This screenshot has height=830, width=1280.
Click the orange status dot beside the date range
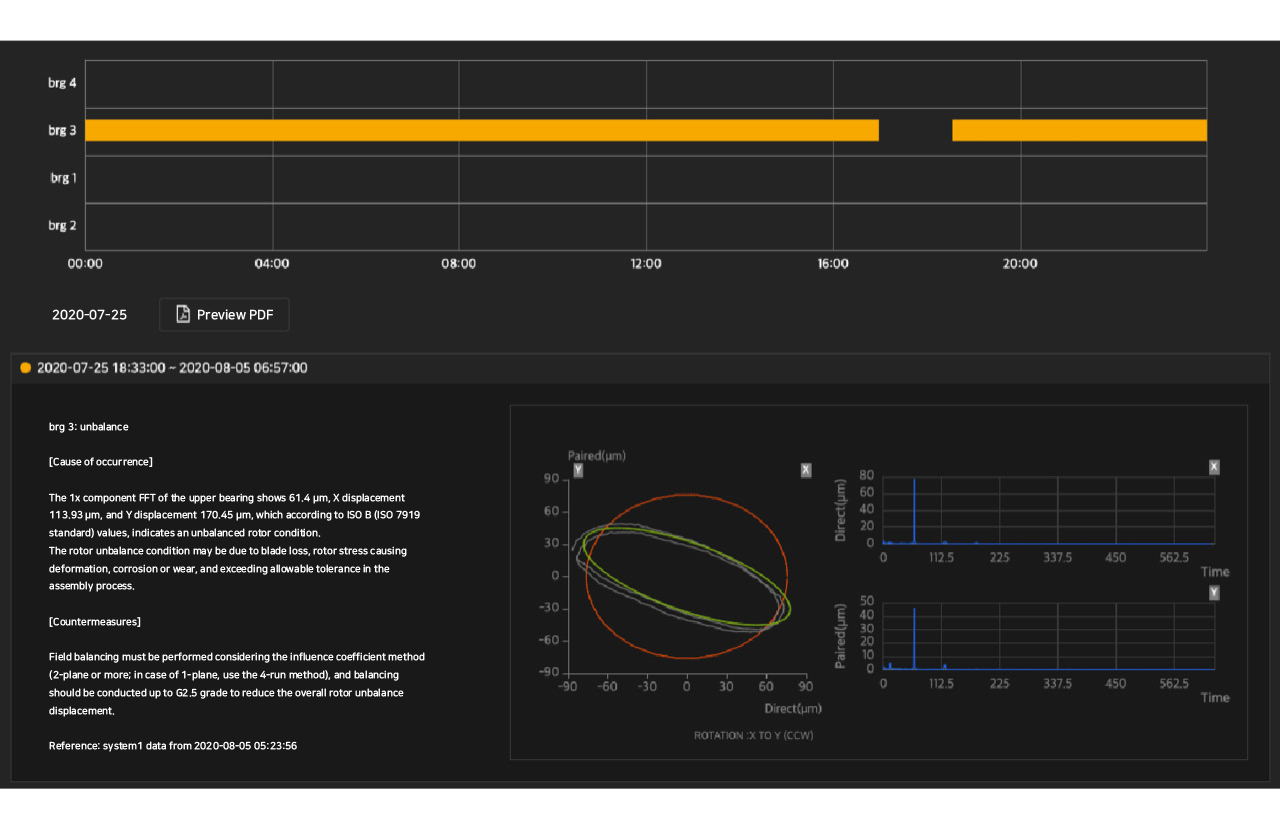tap(26, 368)
